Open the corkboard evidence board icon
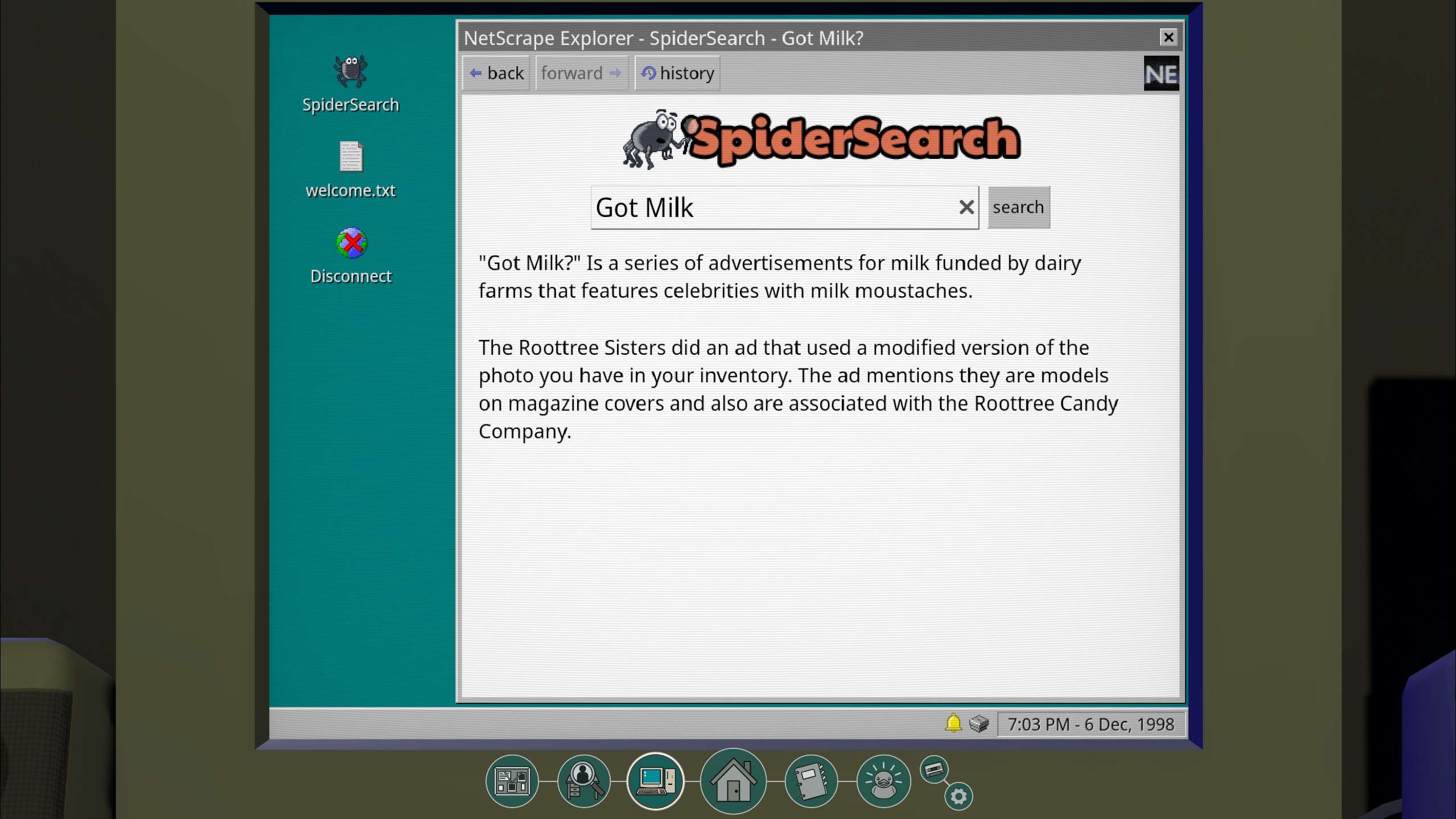 tap(512, 781)
